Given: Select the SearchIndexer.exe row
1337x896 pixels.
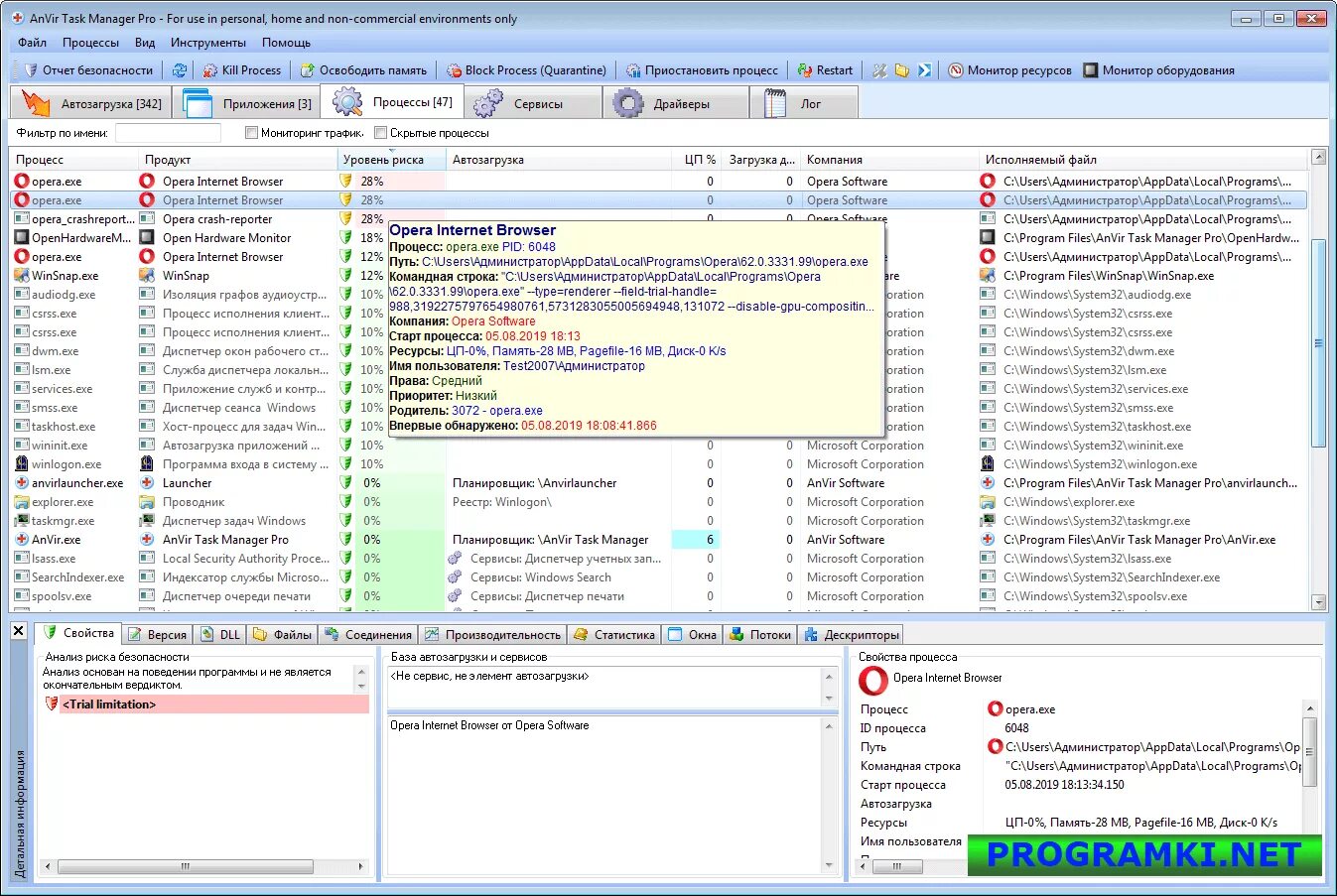Looking at the screenshot, I should (658, 577).
